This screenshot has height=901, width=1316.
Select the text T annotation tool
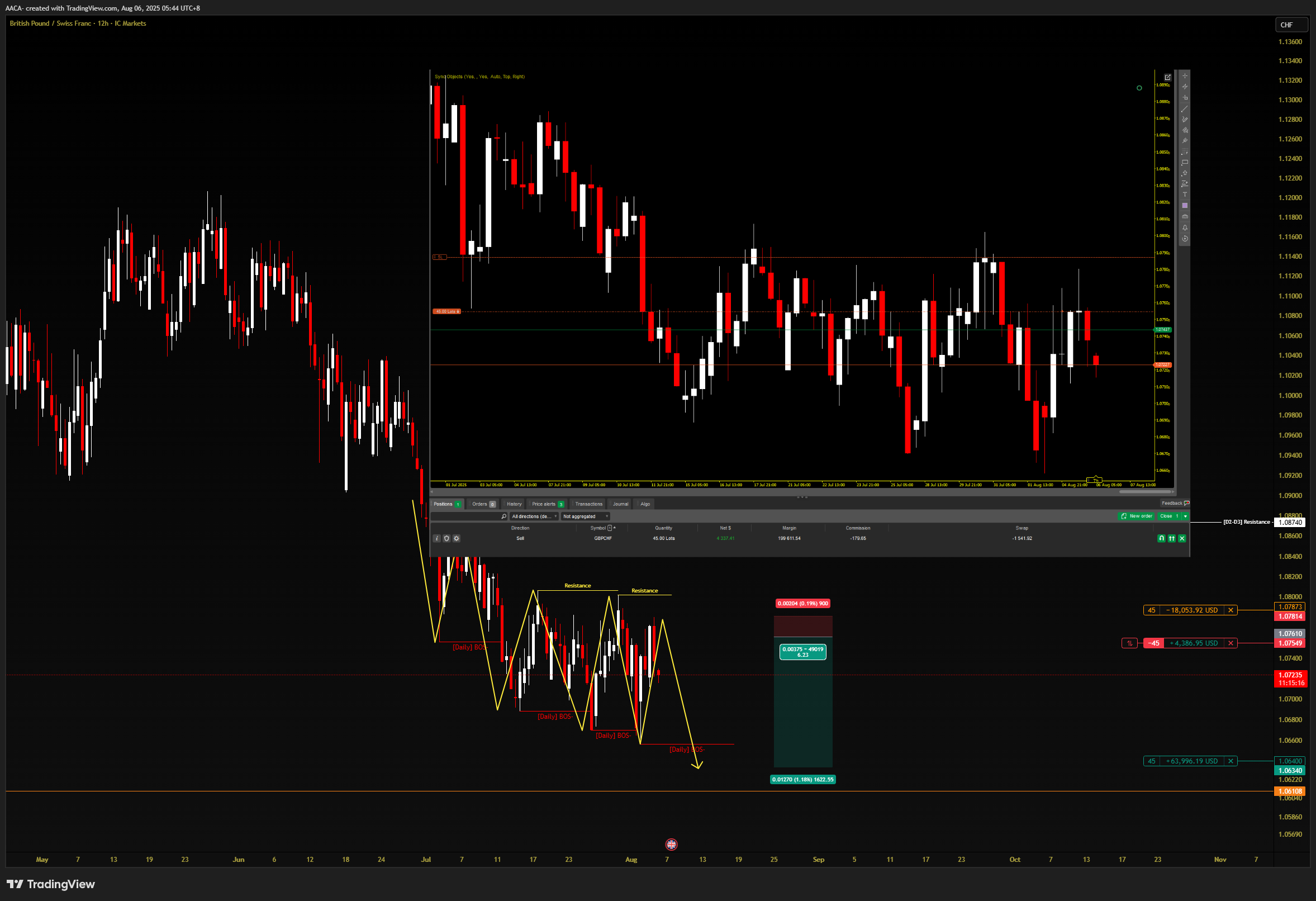click(x=1185, y=195)
